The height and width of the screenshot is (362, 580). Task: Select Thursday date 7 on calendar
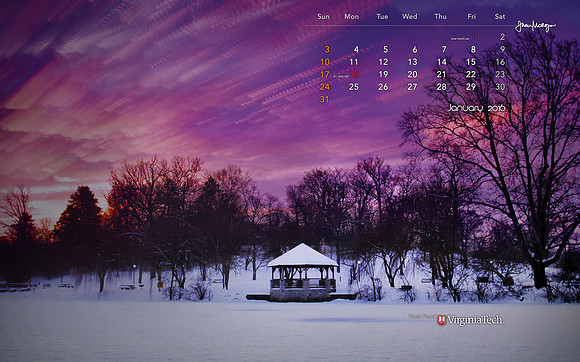coord(444,50)
